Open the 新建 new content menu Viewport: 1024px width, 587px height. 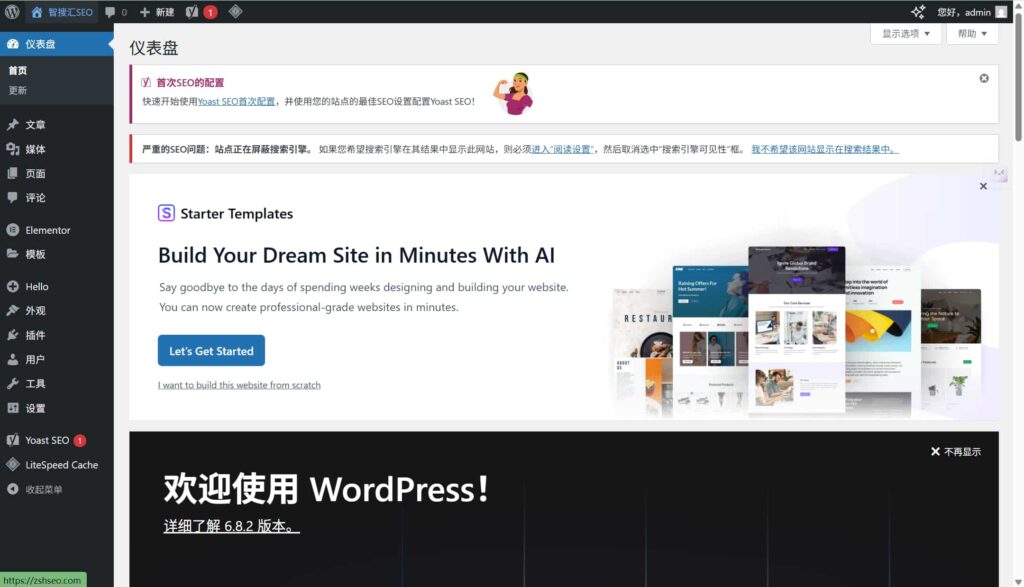click(x=157, y=12)
